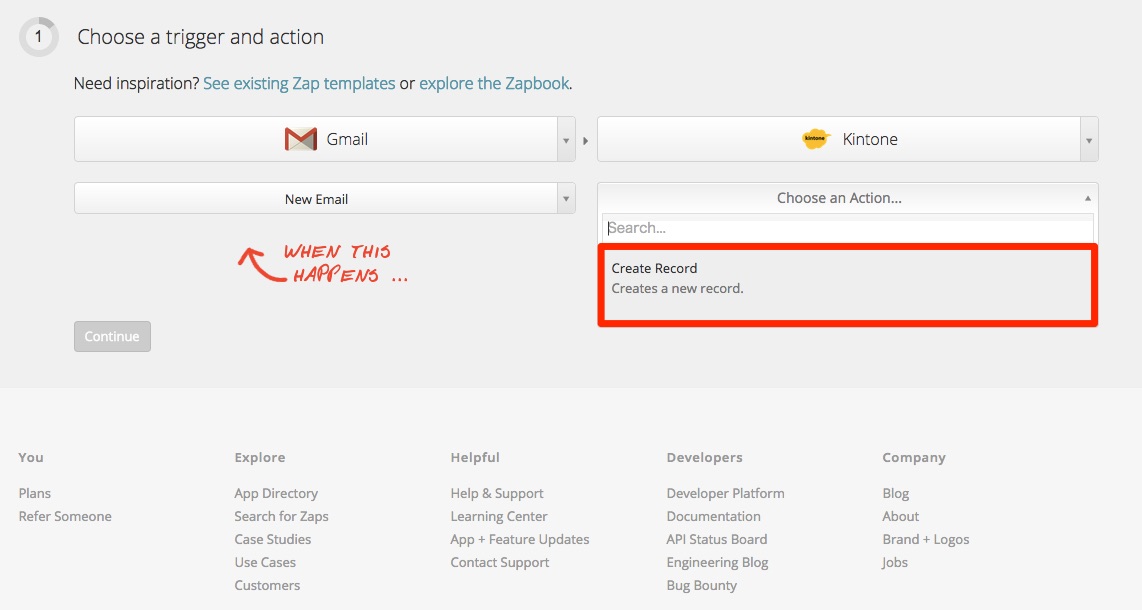Open See existing Zap templates link
The width and height of the screenshot is (1142, 610).
[299, 84]
